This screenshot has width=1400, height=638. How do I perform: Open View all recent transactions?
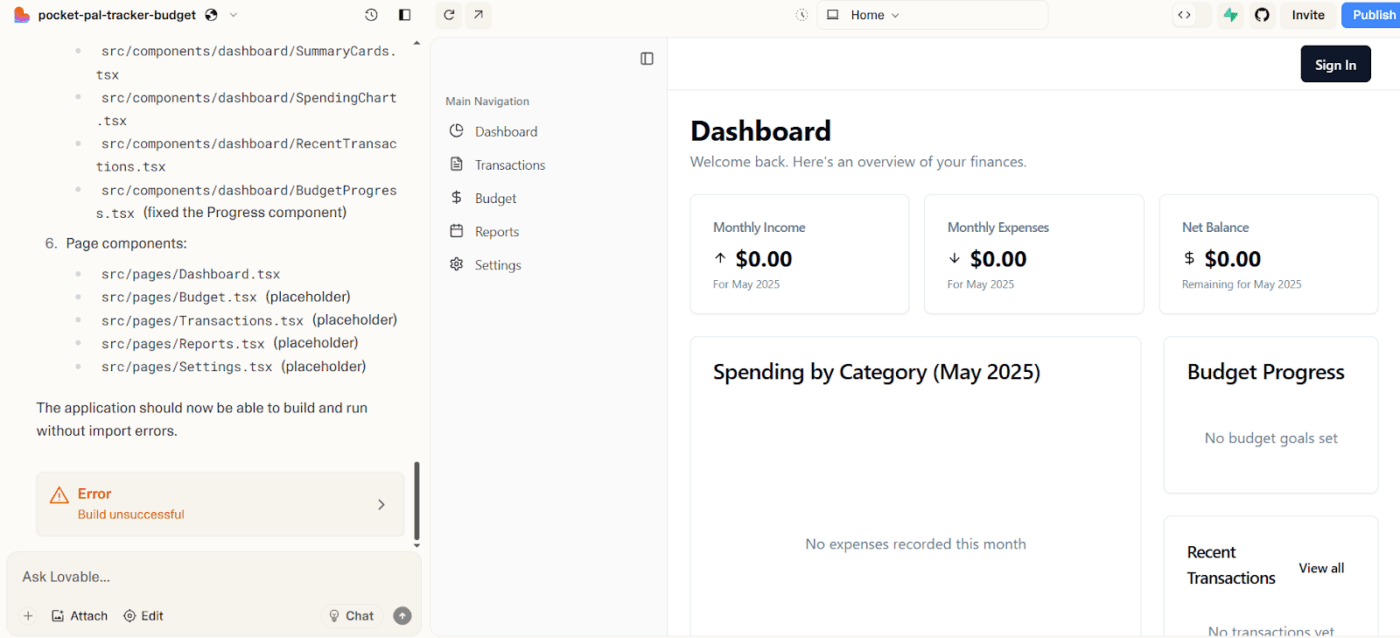coord(1321,567)
